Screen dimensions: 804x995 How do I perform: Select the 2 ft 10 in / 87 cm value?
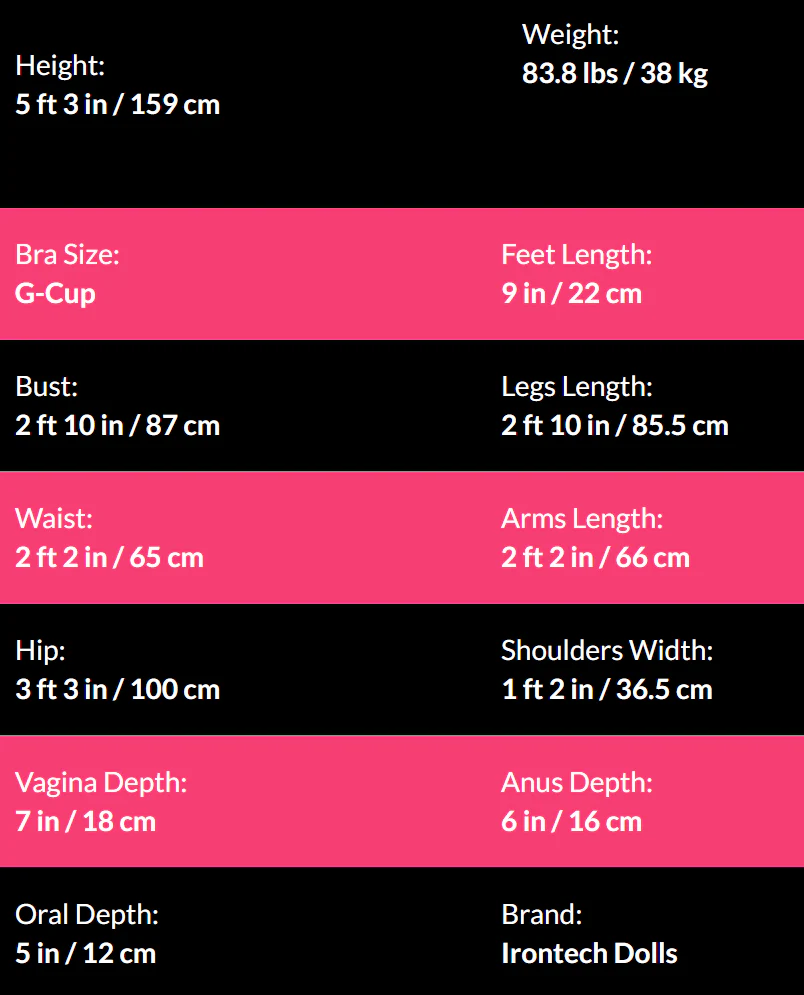tap(117, 426)
